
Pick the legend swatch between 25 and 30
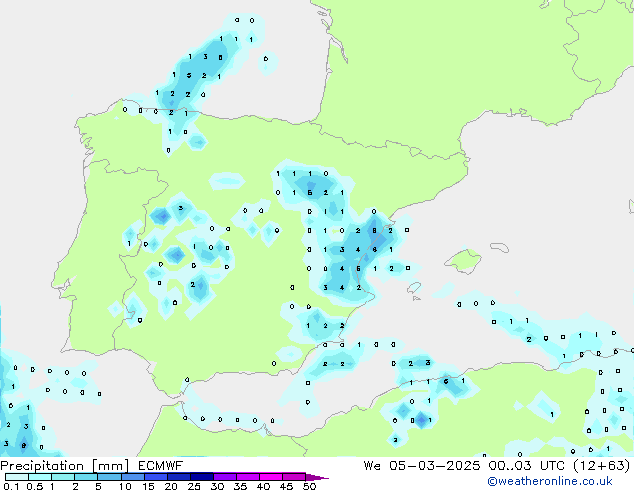[202, 477]
